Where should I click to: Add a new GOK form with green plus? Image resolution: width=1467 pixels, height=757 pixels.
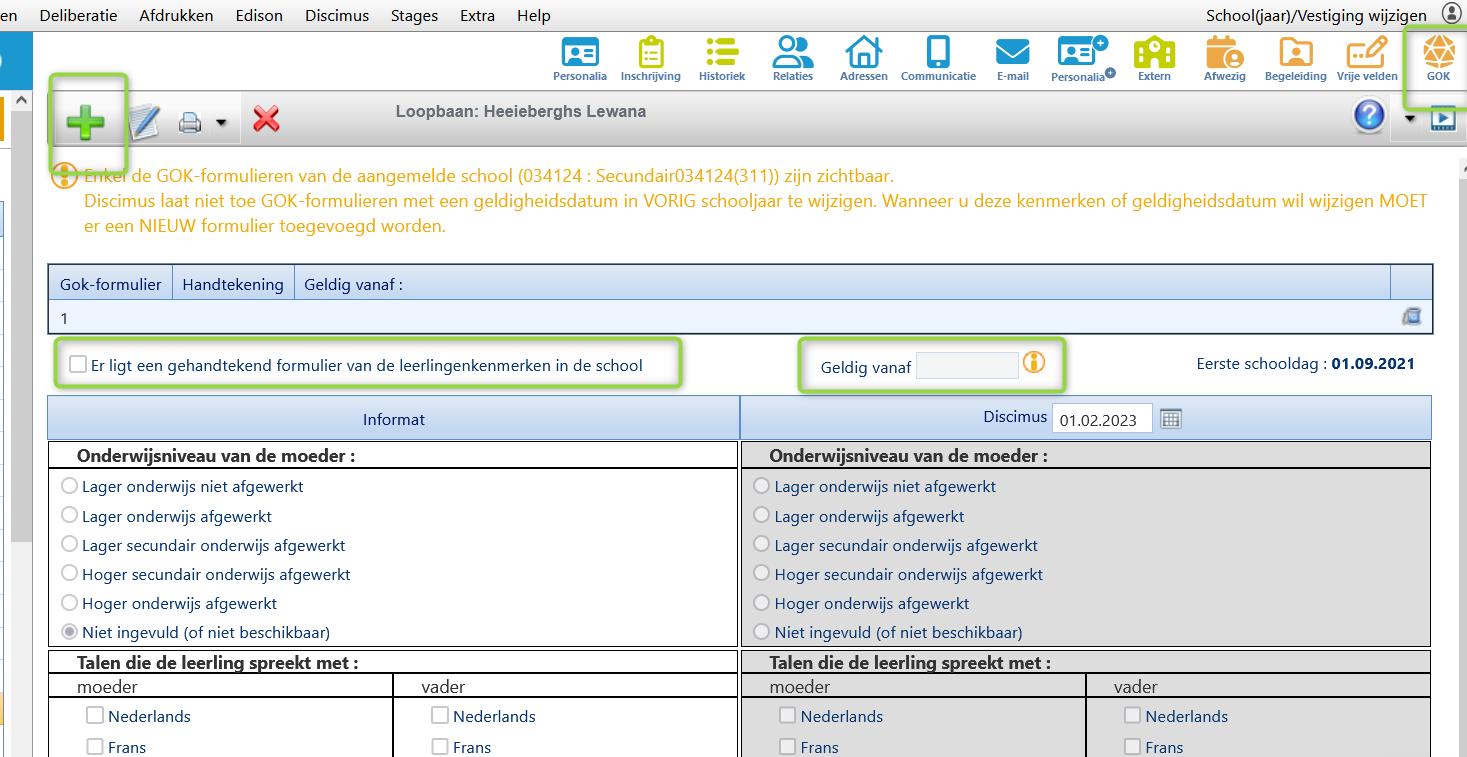point(85,122)
